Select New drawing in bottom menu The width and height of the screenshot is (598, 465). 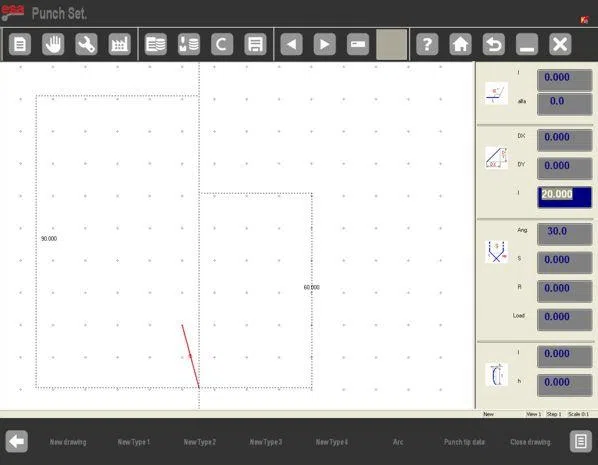pos(68,442)
